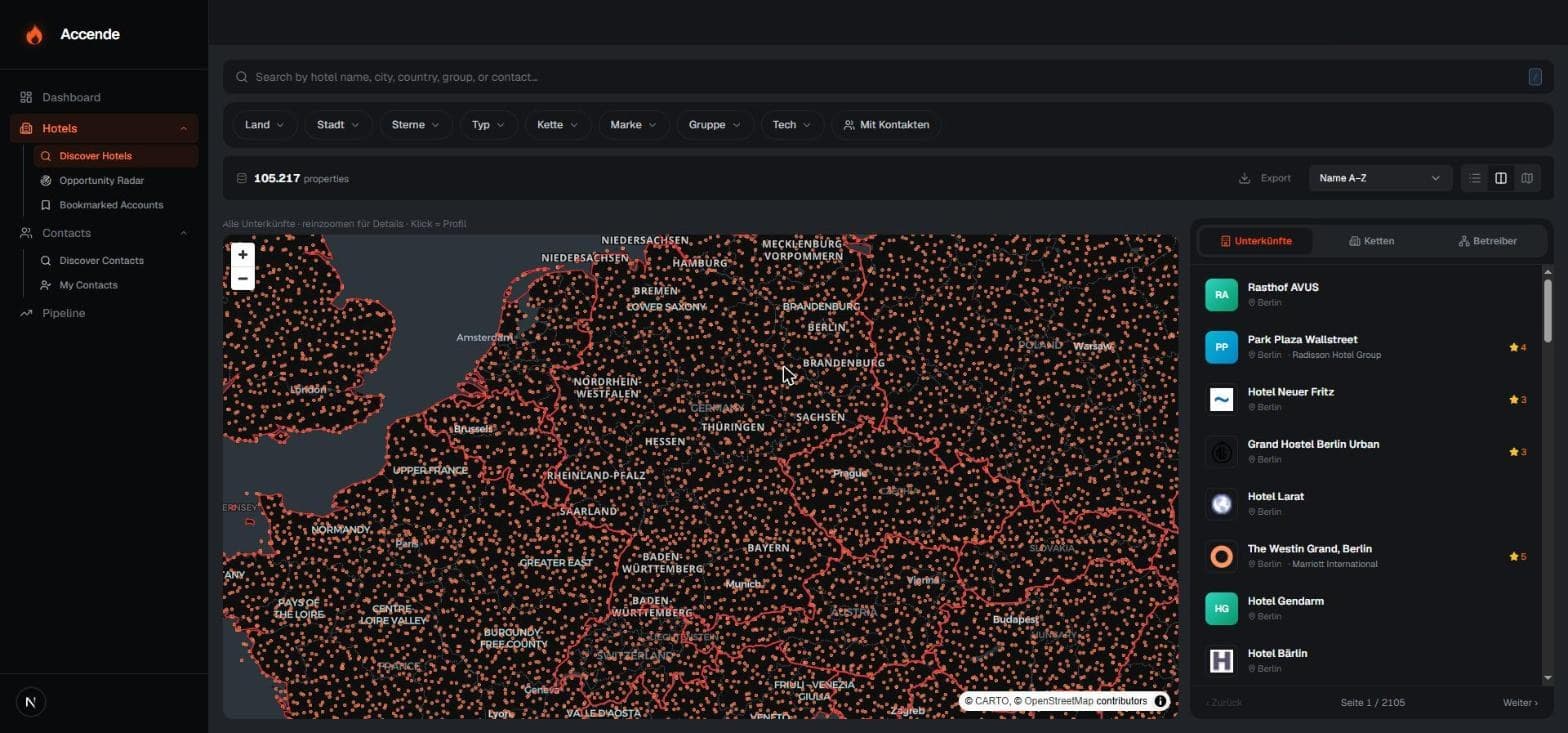Expand the Marke filter dropdown

tap(633, 125)
